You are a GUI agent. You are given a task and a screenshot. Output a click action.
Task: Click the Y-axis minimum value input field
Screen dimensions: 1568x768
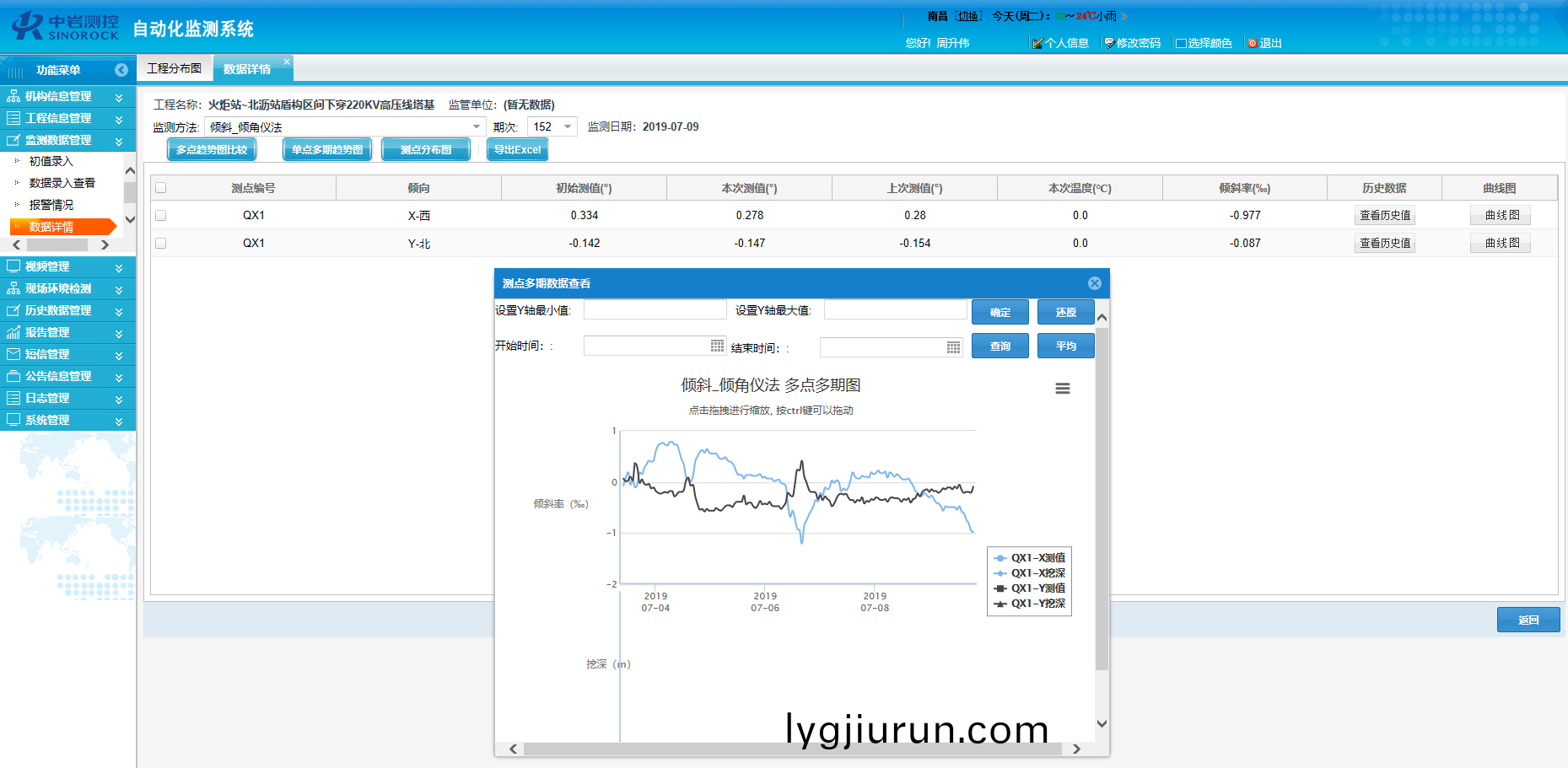point(655,310)
